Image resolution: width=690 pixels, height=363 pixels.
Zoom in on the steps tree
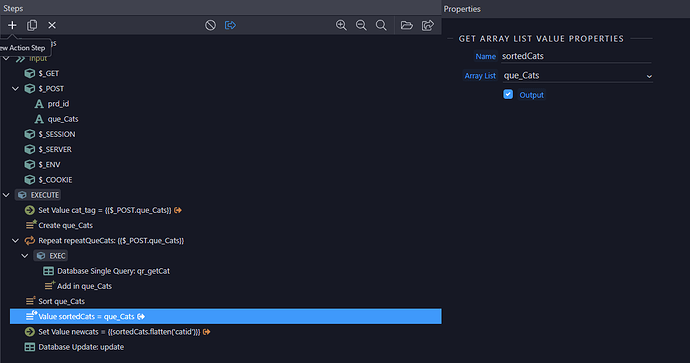click(341, 25)
